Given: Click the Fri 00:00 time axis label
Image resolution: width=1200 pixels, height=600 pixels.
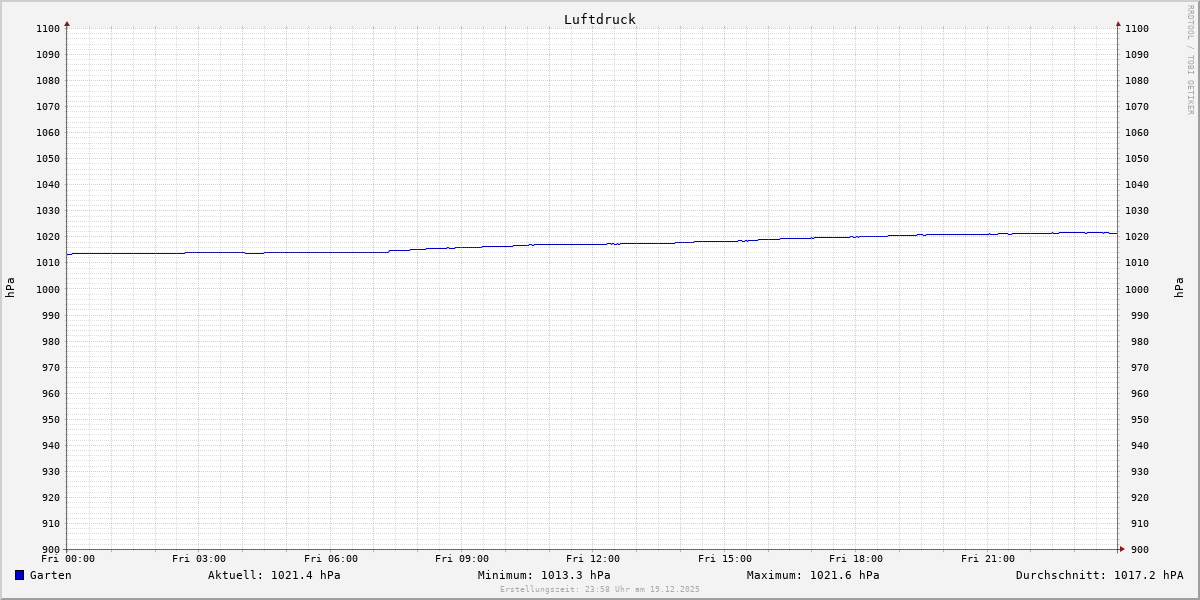Looking at the screenshot, I should (x=68, y=559).
